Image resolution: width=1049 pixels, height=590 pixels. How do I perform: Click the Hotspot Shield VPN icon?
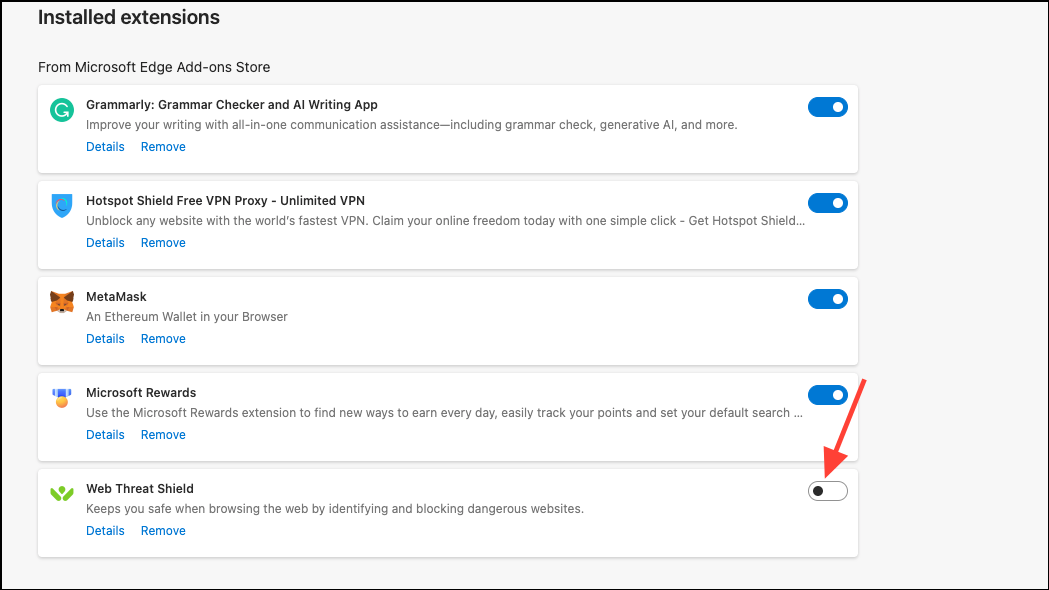click(x=62, y=206)
